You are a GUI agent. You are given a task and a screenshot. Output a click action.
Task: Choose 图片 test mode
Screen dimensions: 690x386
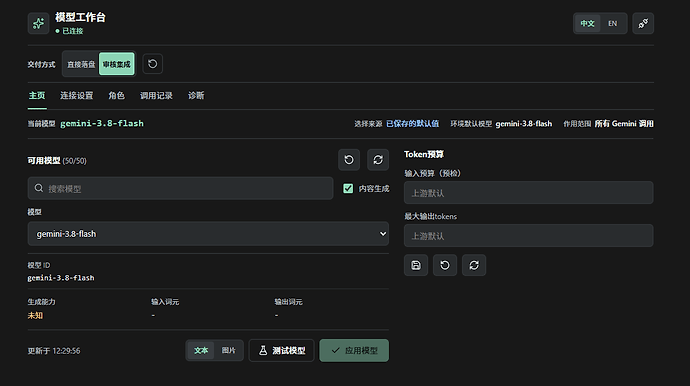click(x=228, y=351)
